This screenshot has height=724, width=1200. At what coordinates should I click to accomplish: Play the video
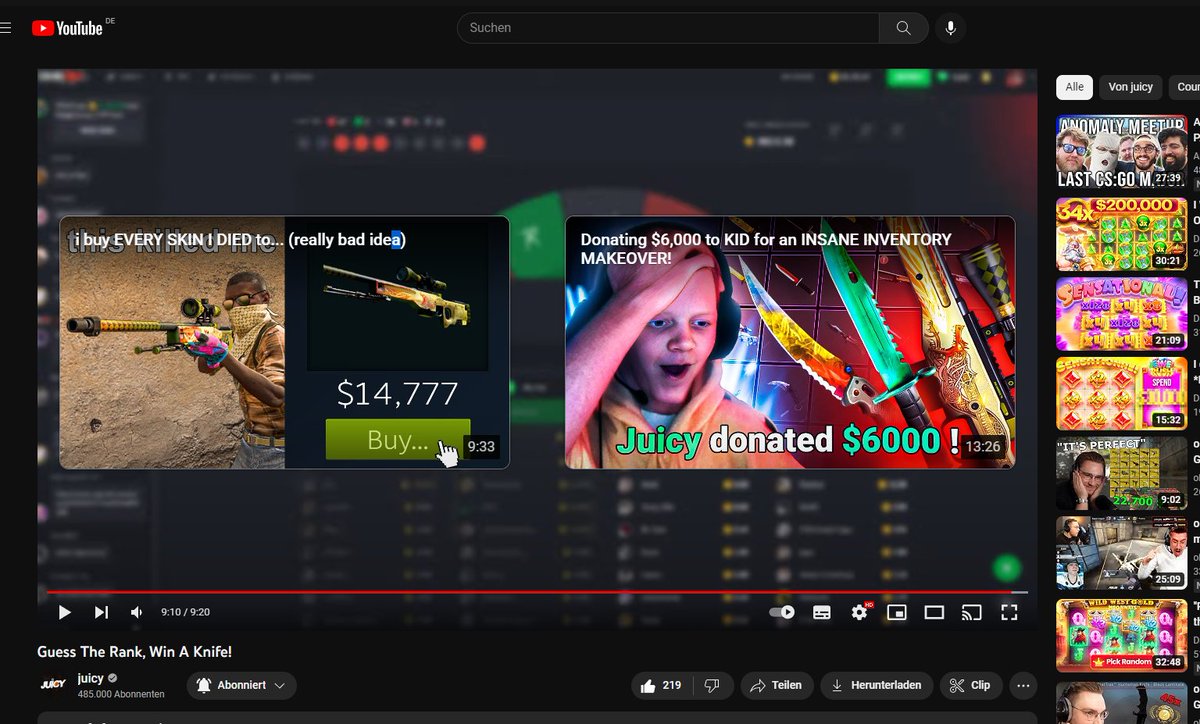(64, 612)
